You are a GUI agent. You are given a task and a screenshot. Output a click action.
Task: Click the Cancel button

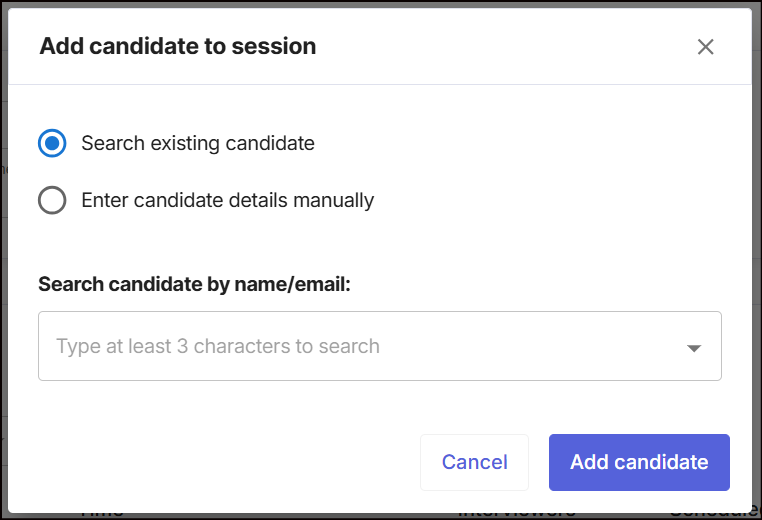(474, 462)
